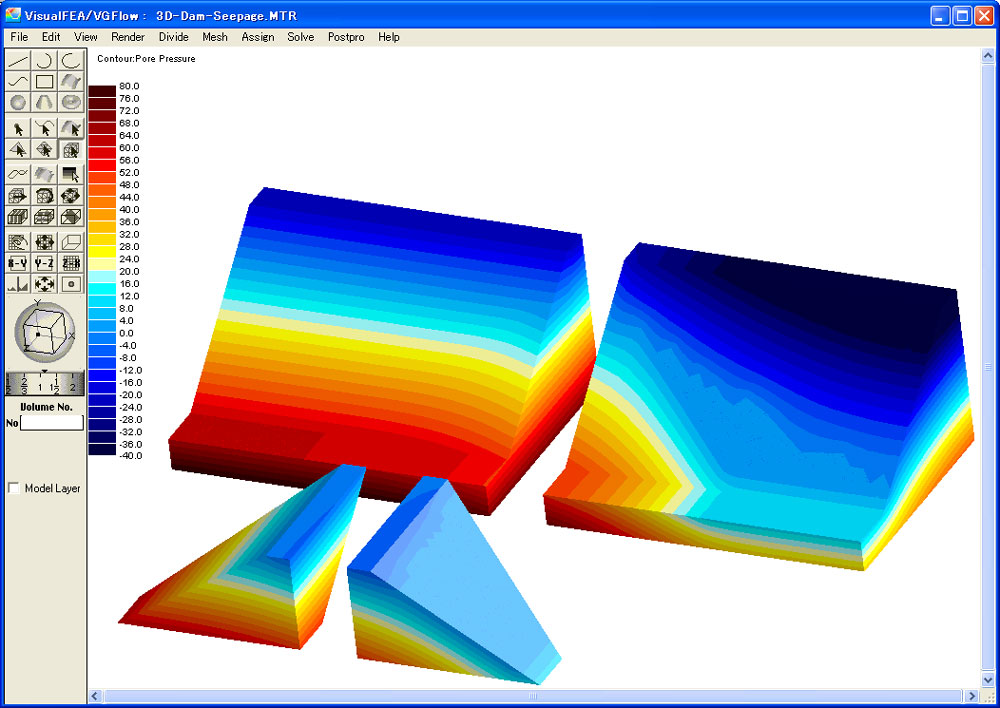This screenshot has height=708, width=1000.
Task: Click the horizontal scrollbar right arrow
Action: [x=972, y=696]
